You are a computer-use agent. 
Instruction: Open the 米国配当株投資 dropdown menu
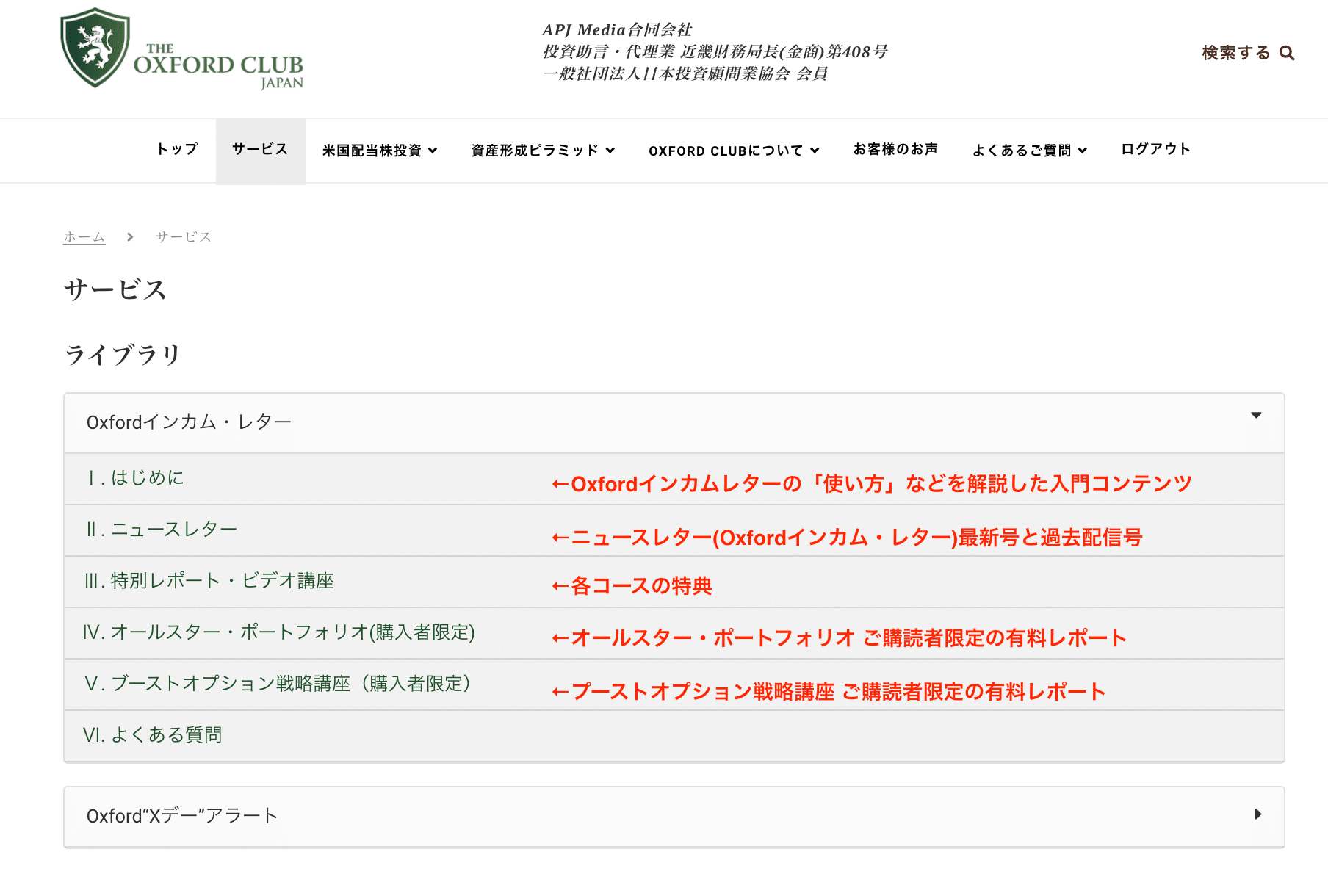(380, 151)
